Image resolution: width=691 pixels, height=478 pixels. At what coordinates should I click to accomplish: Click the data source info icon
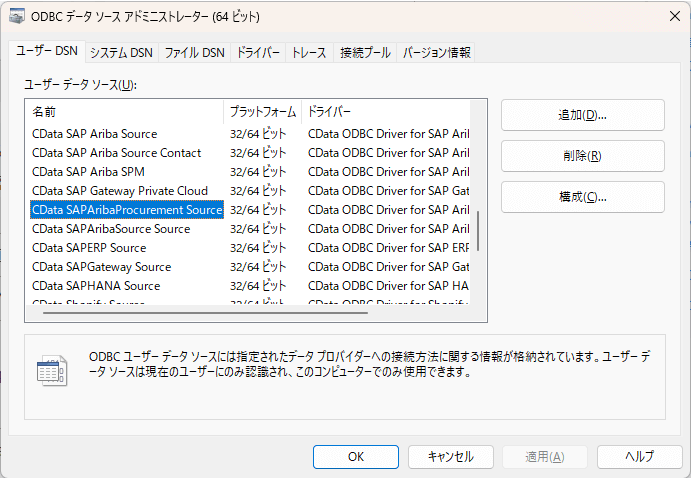pyautogui.click(x=52, y=371)
